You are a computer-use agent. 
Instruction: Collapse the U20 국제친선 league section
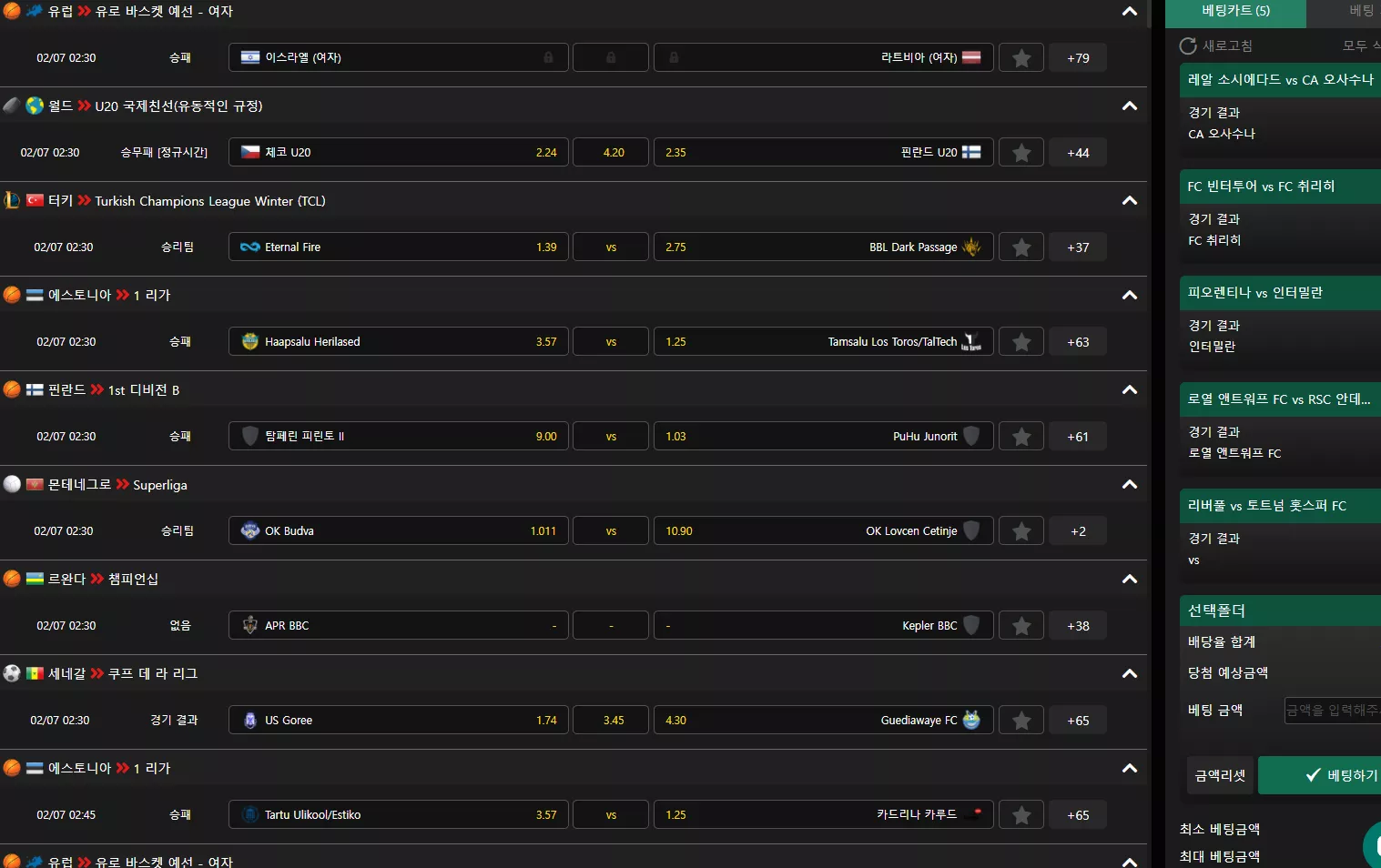click(1130, 106)
